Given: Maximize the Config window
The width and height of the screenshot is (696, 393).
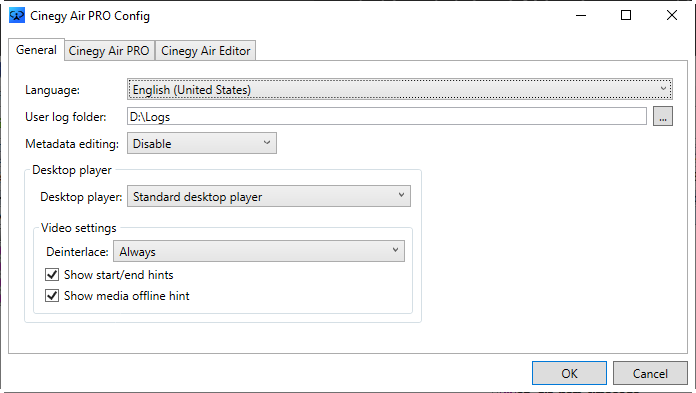Looking at the screenshot, I should (x=626, y=16).
